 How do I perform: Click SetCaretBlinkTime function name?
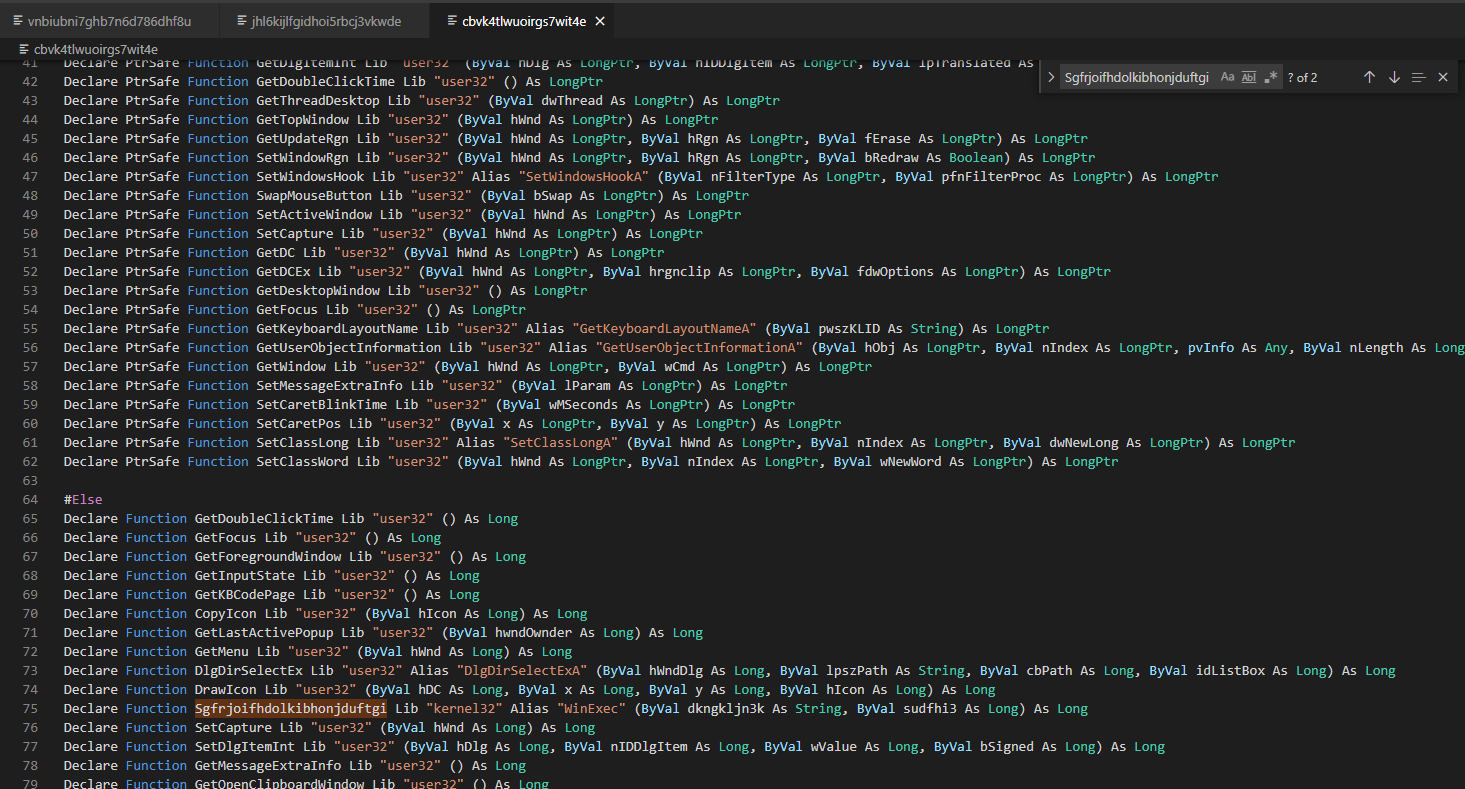[x=322, y=404]
